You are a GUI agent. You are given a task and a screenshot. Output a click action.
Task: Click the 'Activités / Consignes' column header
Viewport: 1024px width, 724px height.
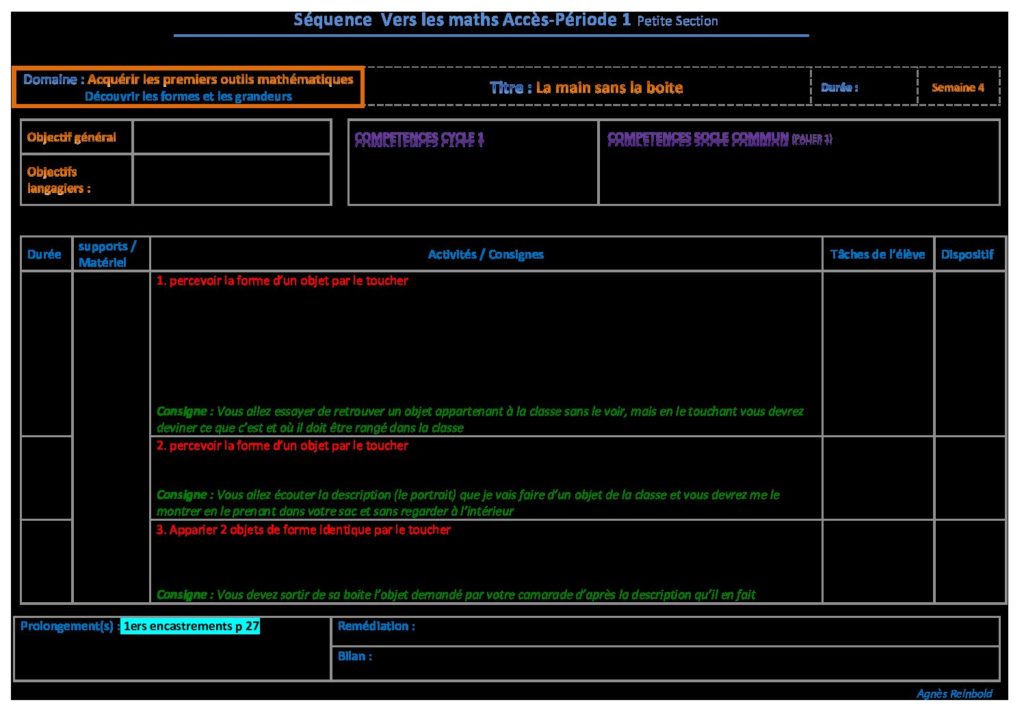(x=485, y=254)
